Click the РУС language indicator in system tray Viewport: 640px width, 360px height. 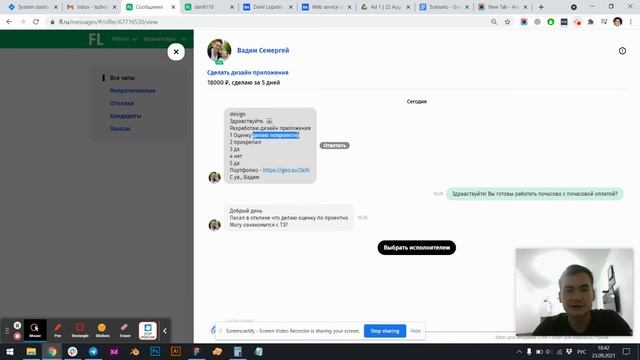click(582, 351)
